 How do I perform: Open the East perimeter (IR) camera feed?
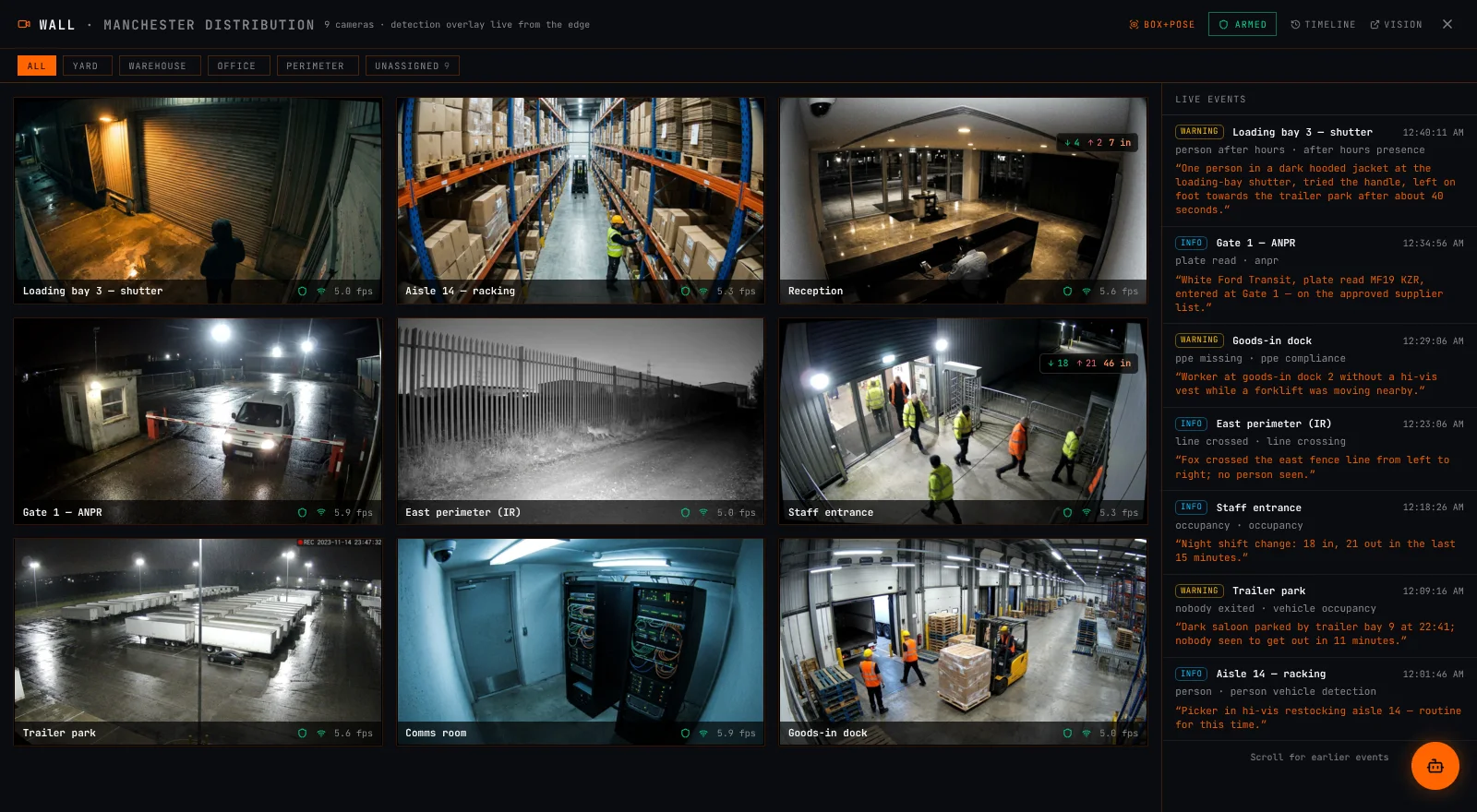click(581, 422)
